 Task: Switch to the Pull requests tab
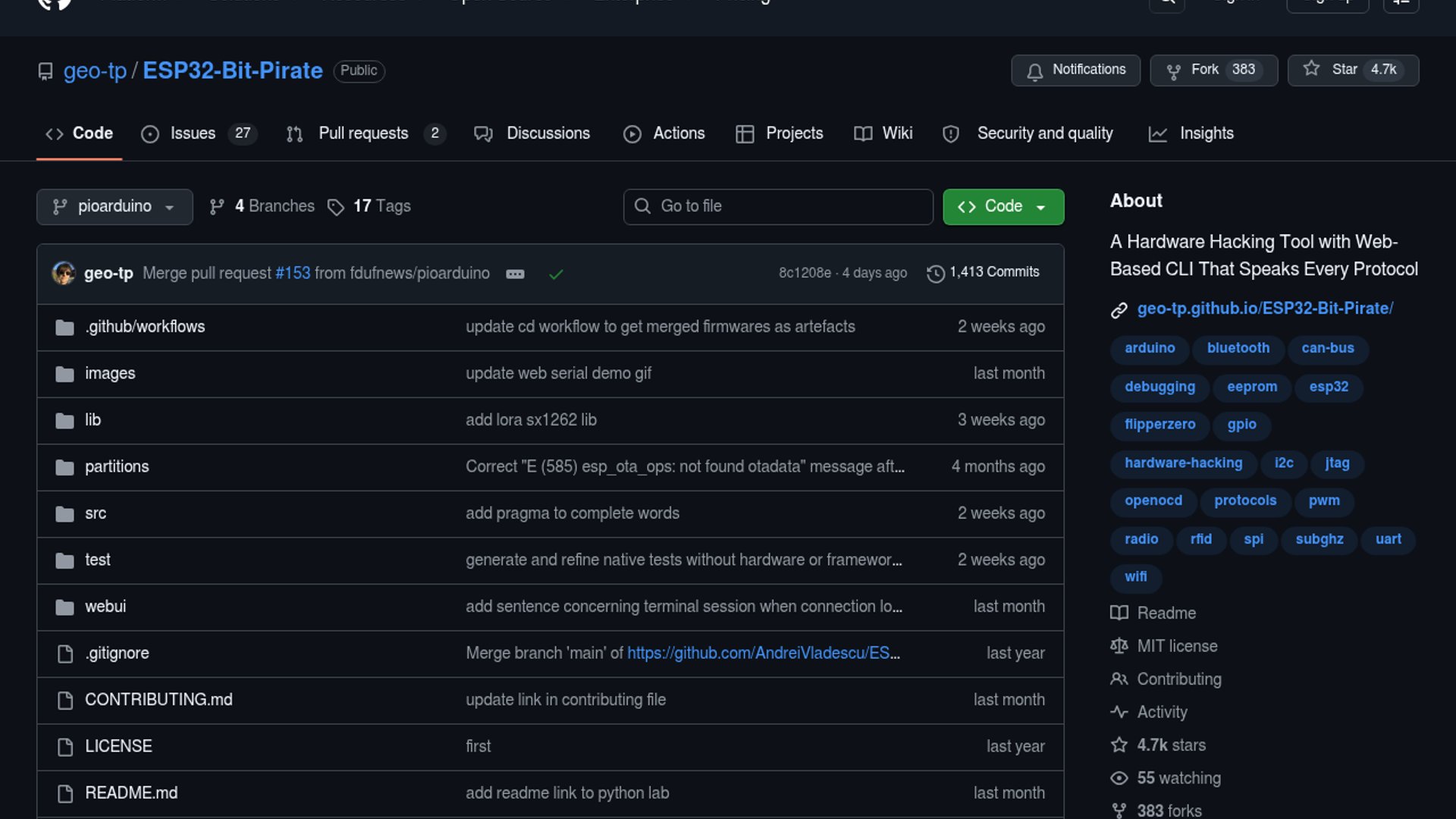click(x=366, y=133)
